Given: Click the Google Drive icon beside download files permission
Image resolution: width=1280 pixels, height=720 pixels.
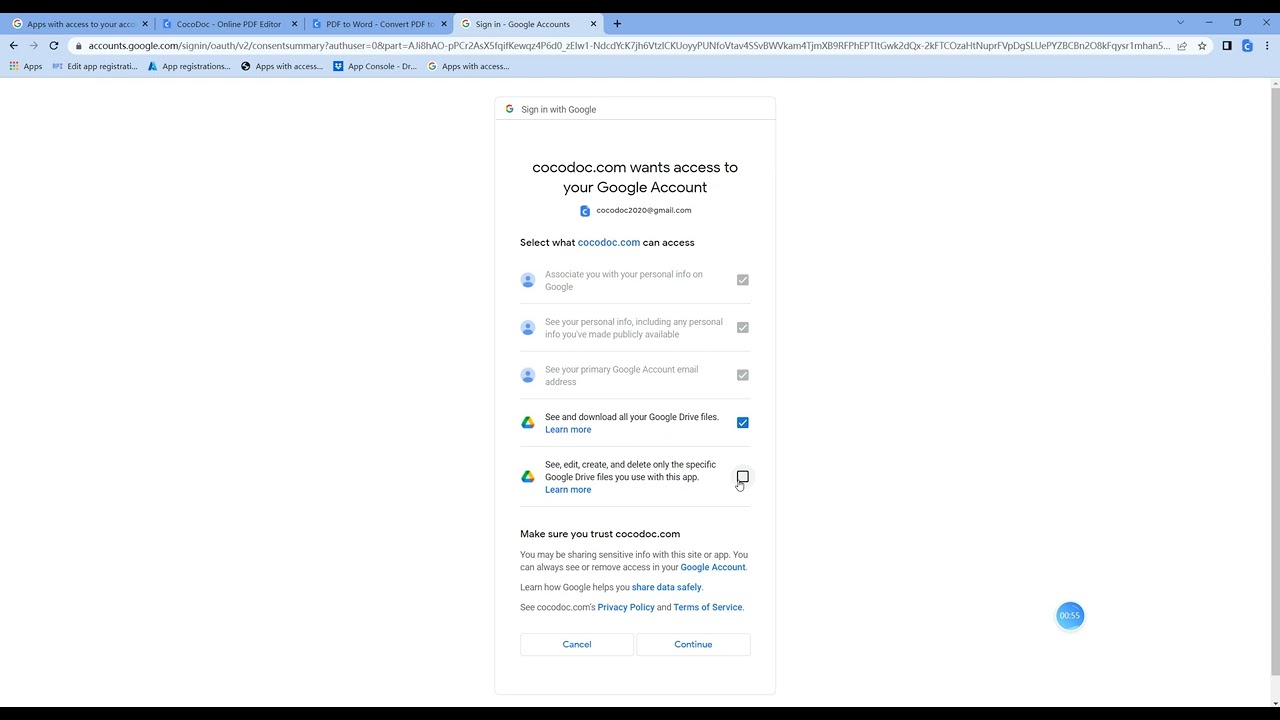Looking at the screenshot, I should [x=528, y=423].
